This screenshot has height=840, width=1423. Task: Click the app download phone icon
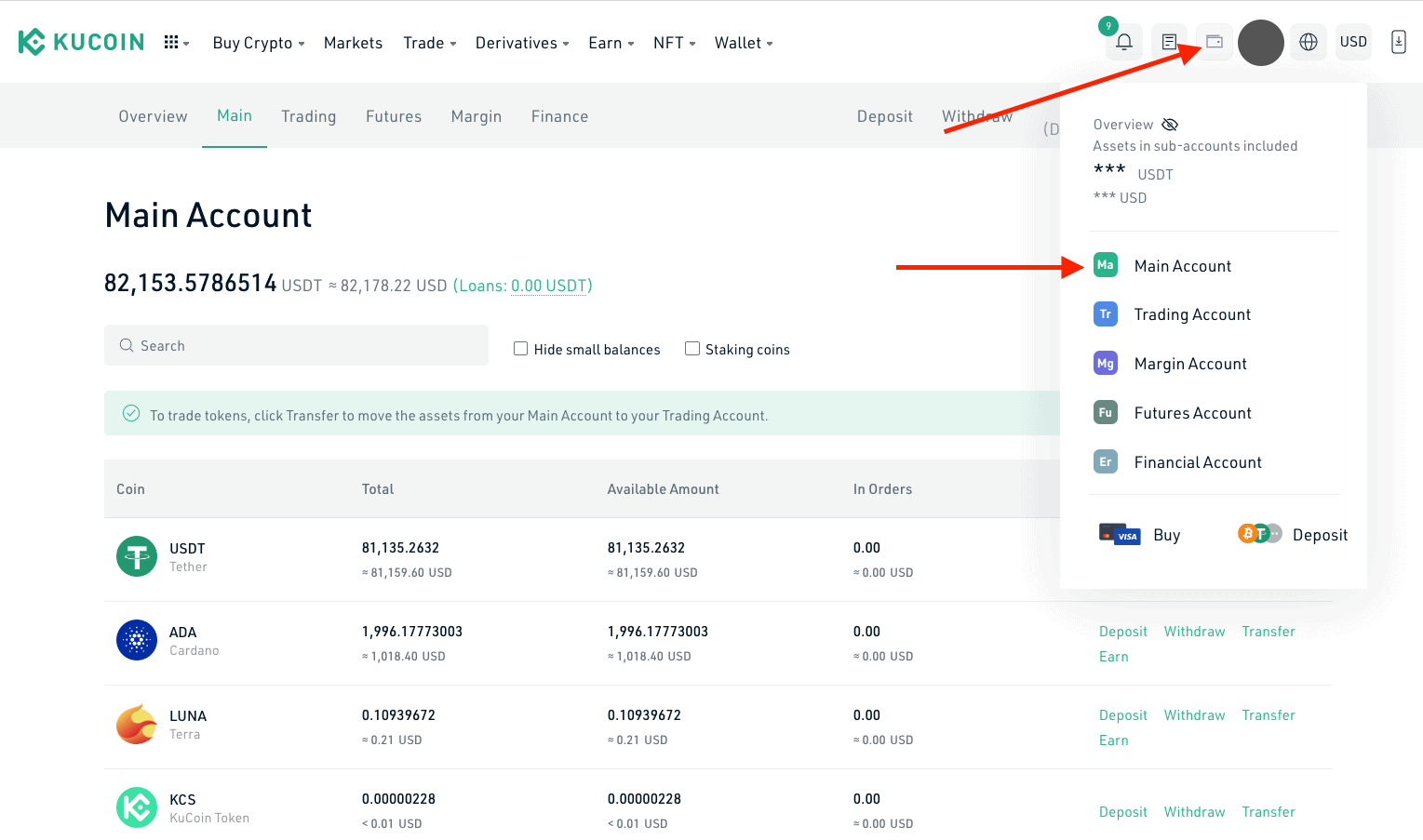click(x=1399, y=42)
